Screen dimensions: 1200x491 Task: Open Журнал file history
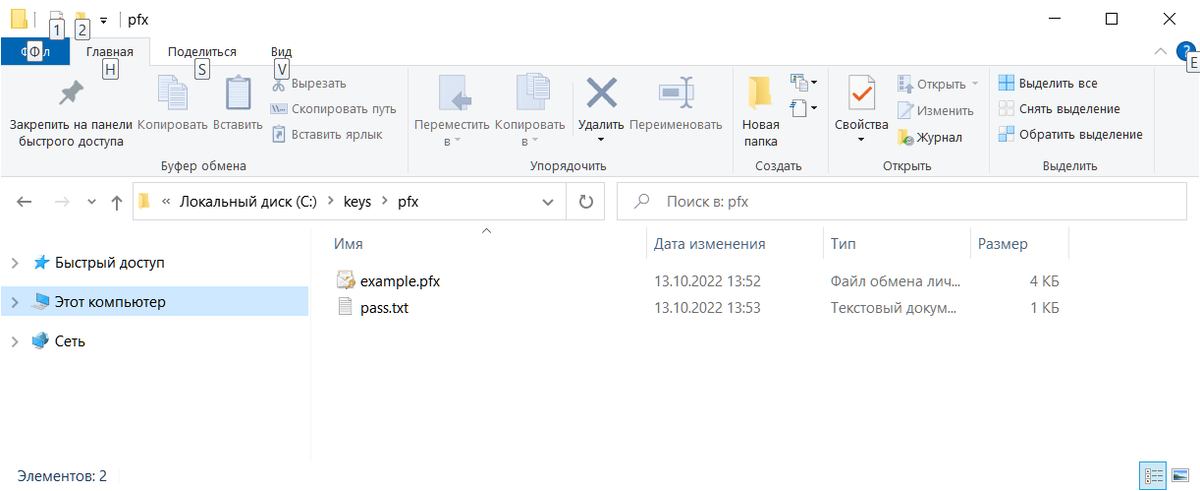click(929, 137)
